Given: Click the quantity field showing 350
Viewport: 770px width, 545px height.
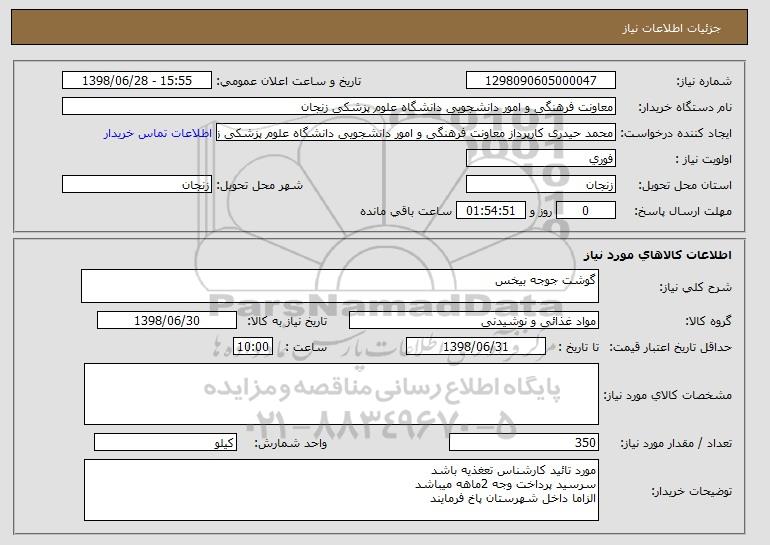Looking at the screenshot, I should point(524,442).
